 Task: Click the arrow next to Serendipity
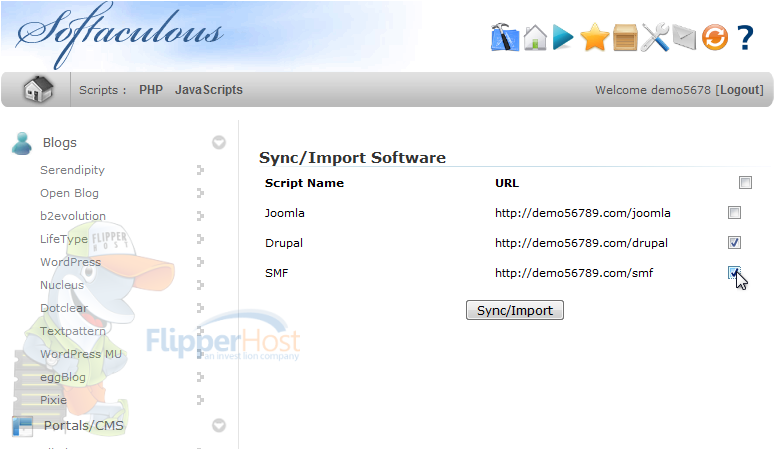tap(200, 170)
